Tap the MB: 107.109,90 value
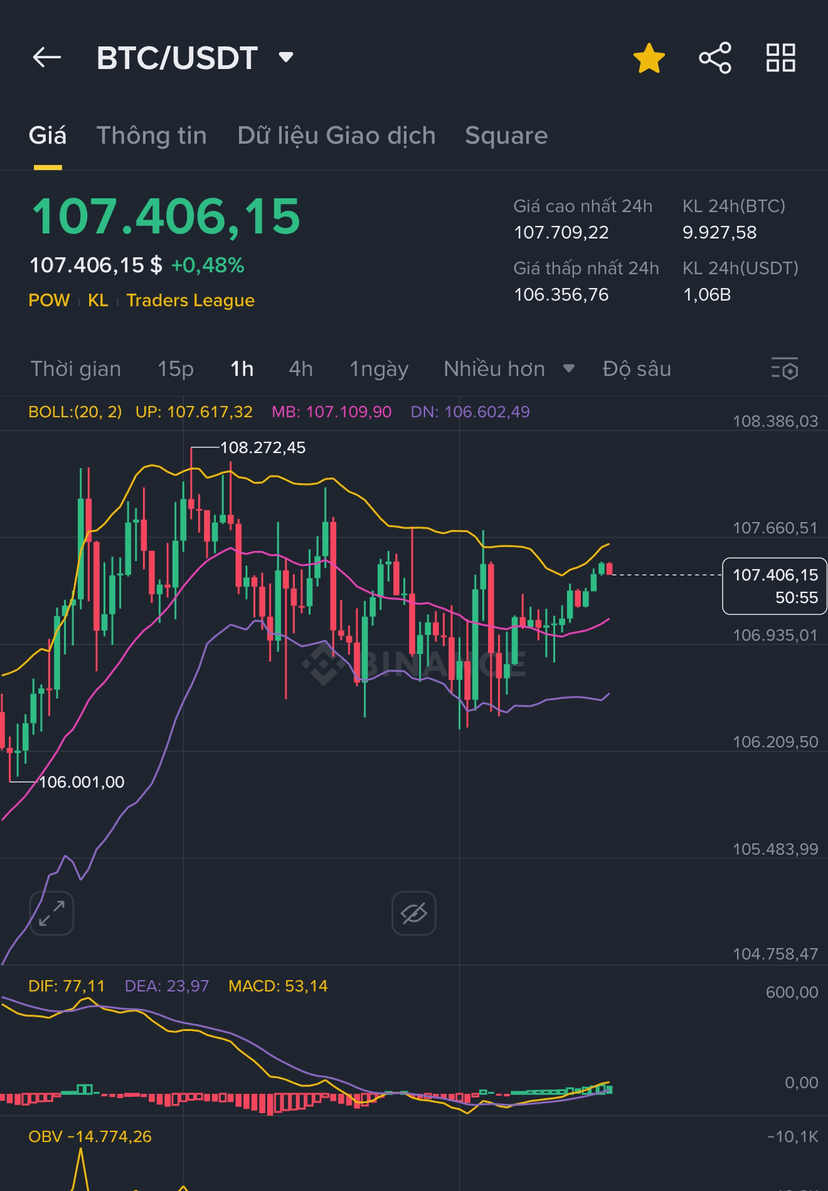This screenshot has height=1191, width=828. 332,412
